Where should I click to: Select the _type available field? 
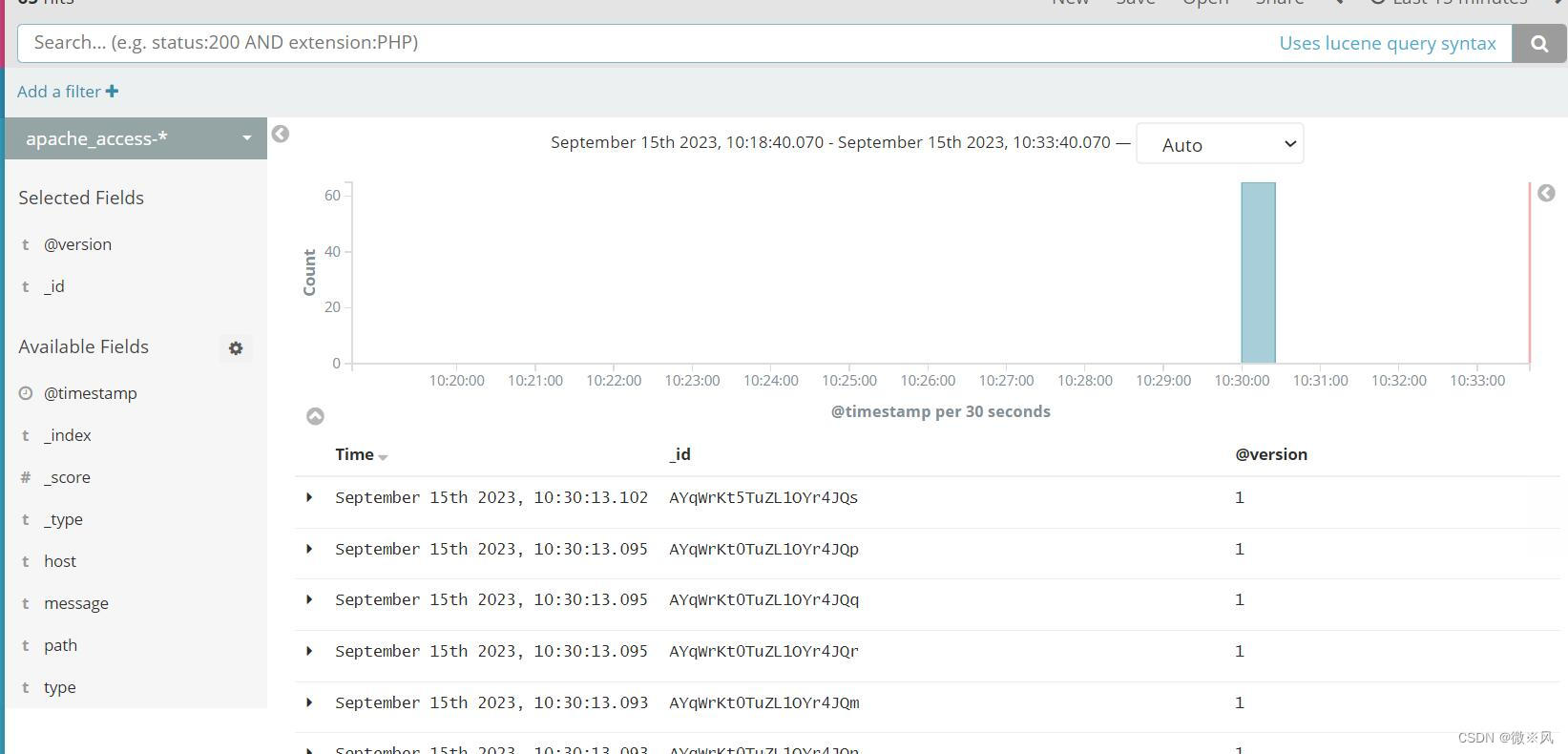(63, 519)
